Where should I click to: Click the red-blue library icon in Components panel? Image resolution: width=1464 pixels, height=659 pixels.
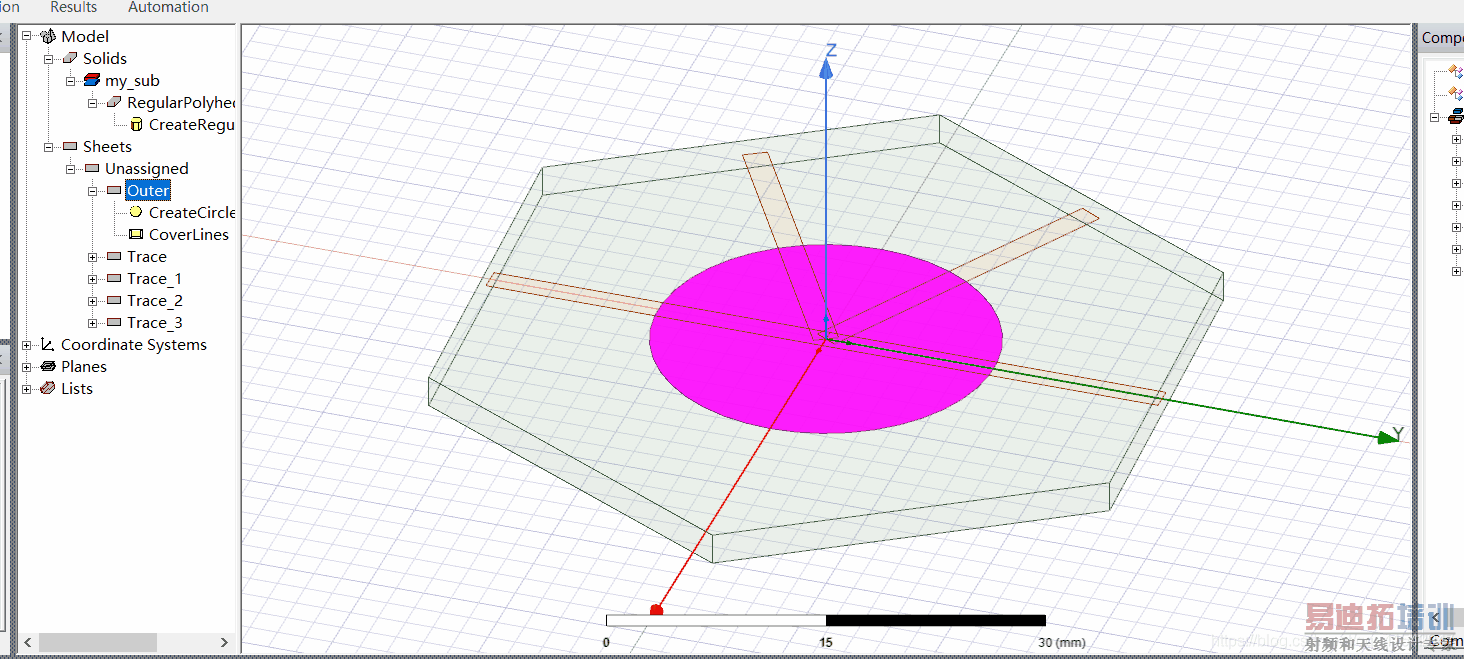point(1456,117)
